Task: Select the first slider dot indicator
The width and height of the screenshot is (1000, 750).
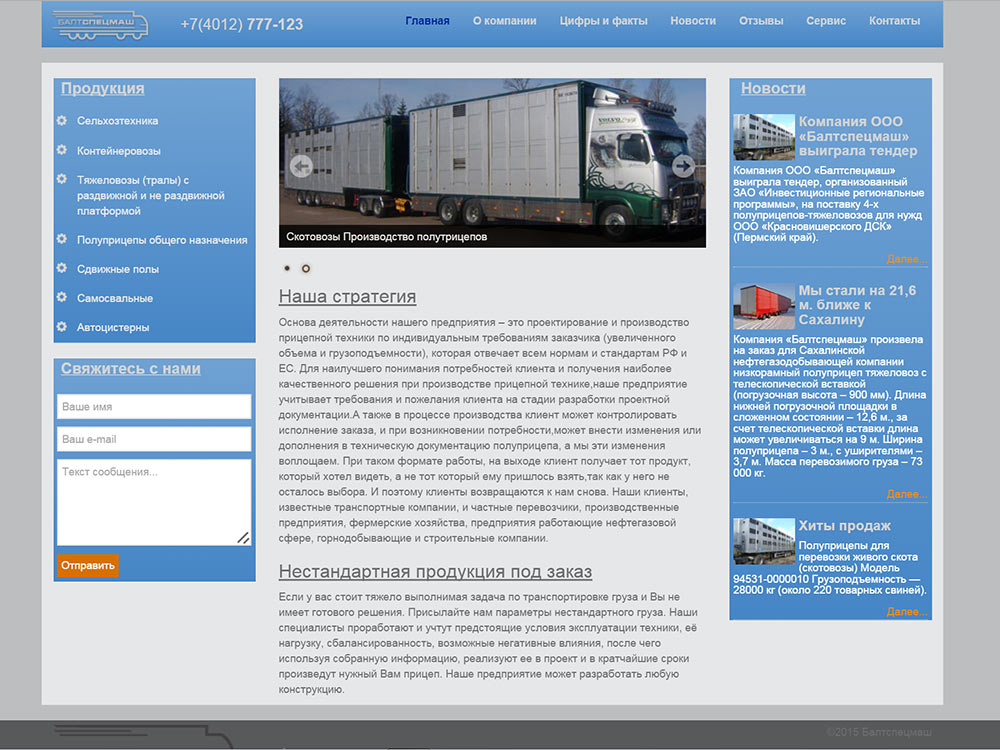Action: pos(287,268)
